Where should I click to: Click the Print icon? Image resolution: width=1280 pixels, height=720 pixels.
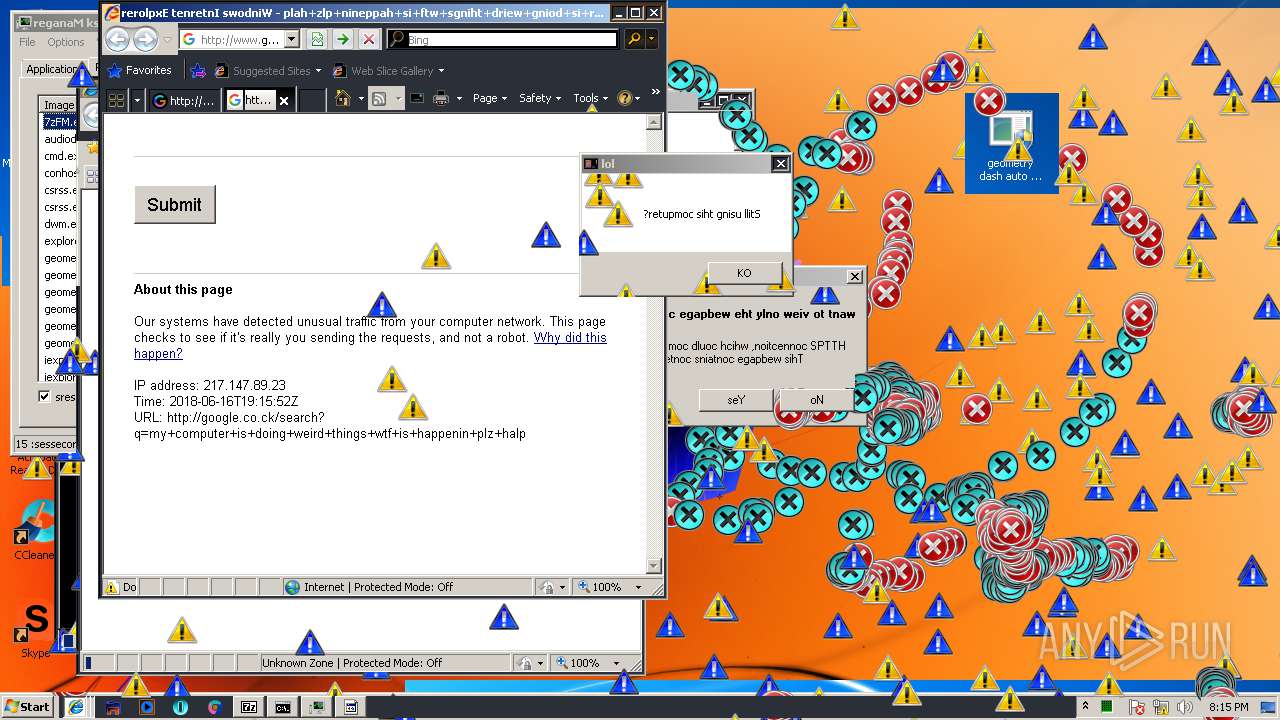click(x=441, y=98)
